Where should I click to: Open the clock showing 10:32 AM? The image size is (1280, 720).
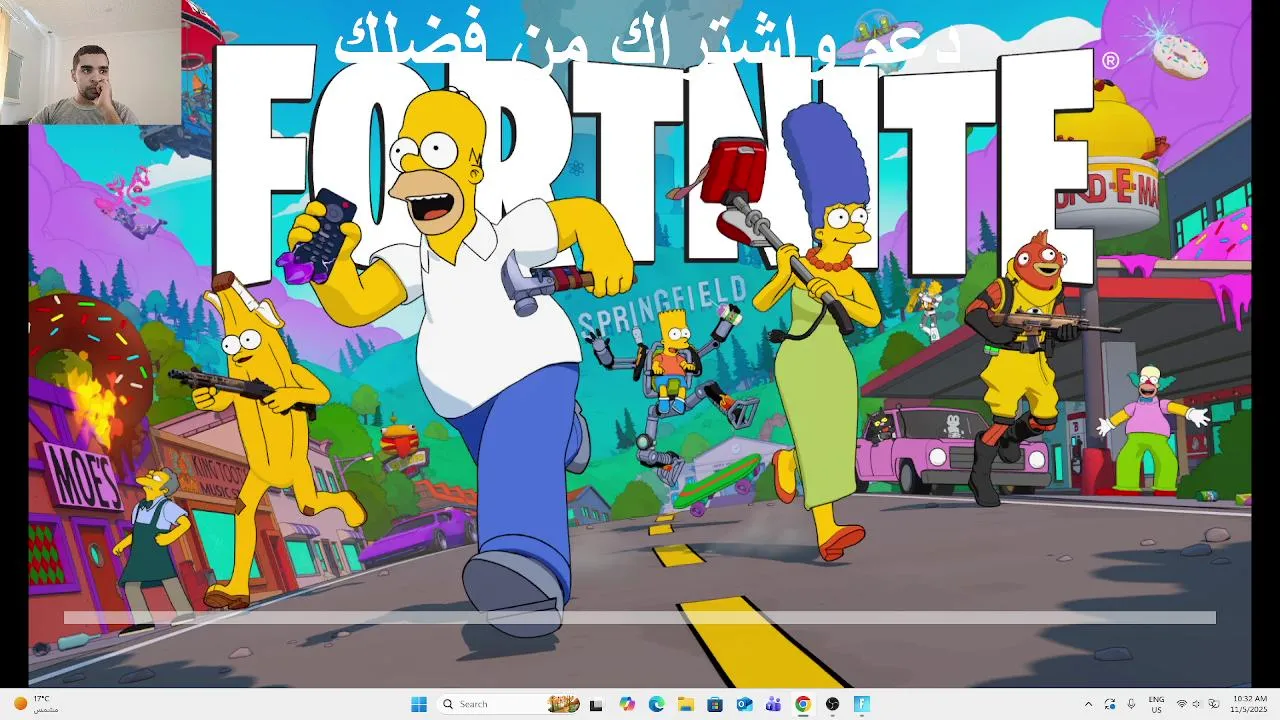pos(1250,704)
